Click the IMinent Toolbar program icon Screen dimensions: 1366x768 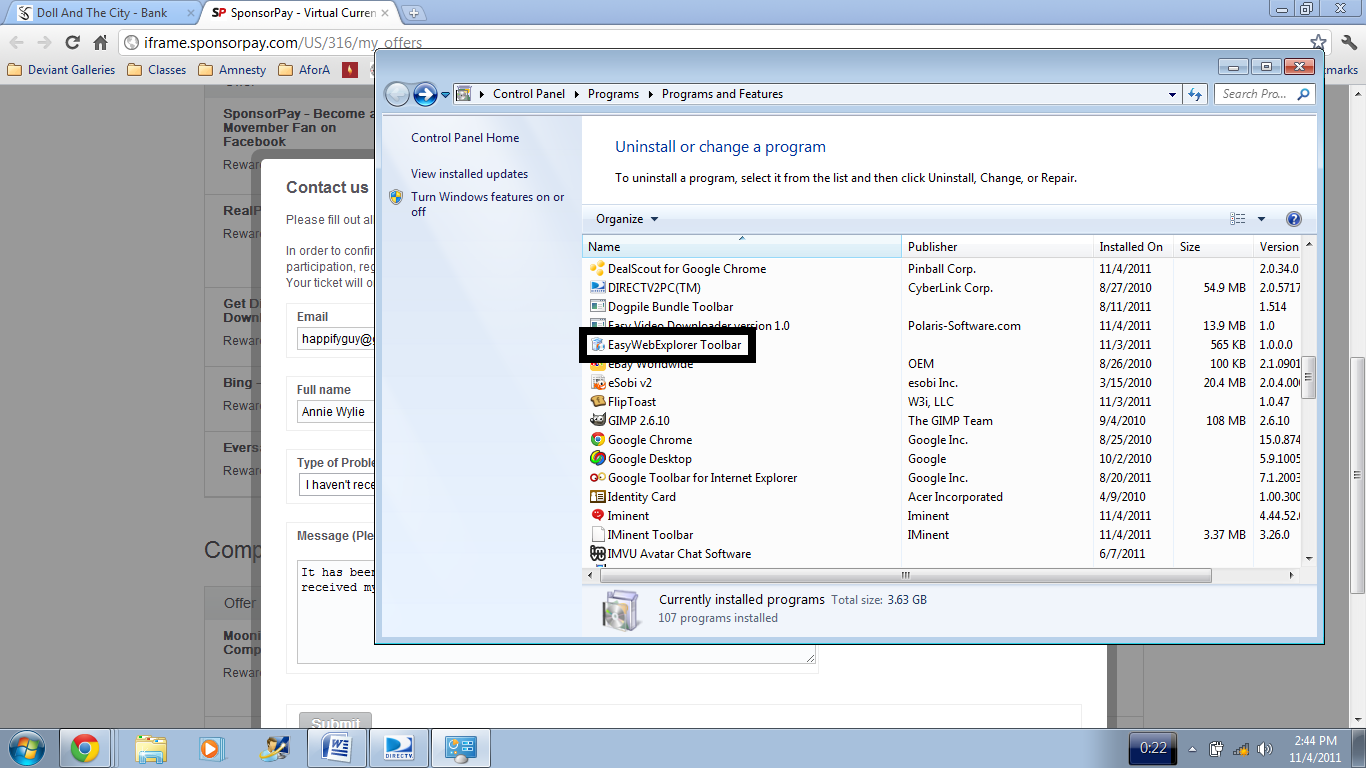coord(598,535)
